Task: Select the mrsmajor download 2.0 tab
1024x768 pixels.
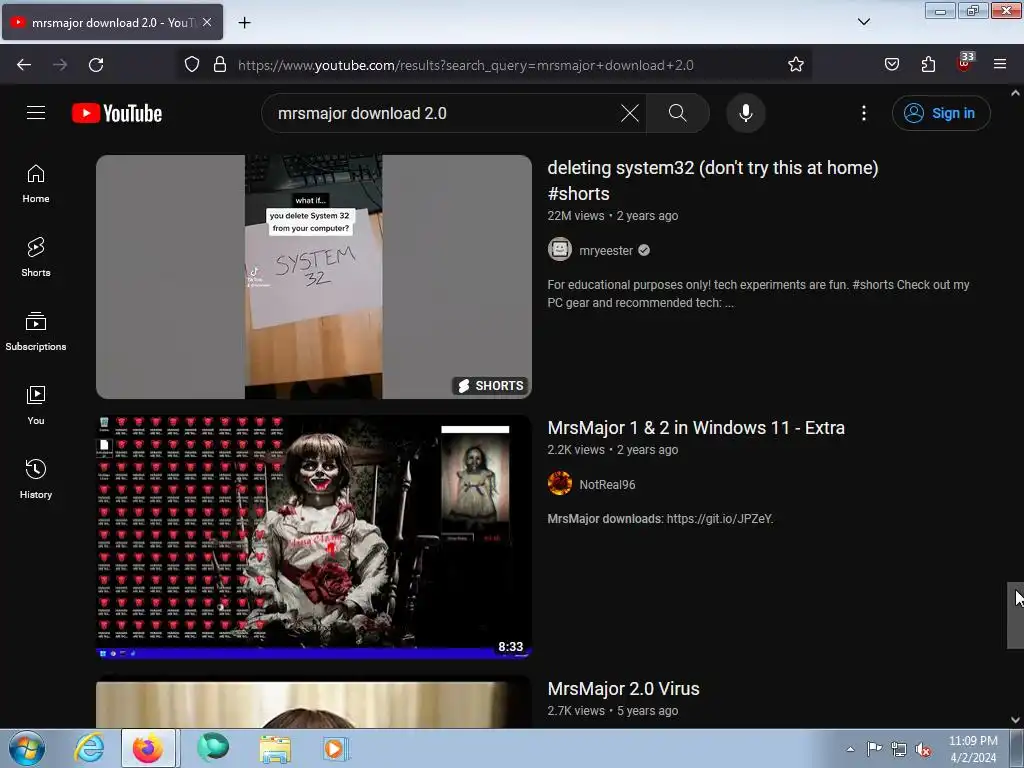Action: tap(112, 22)
